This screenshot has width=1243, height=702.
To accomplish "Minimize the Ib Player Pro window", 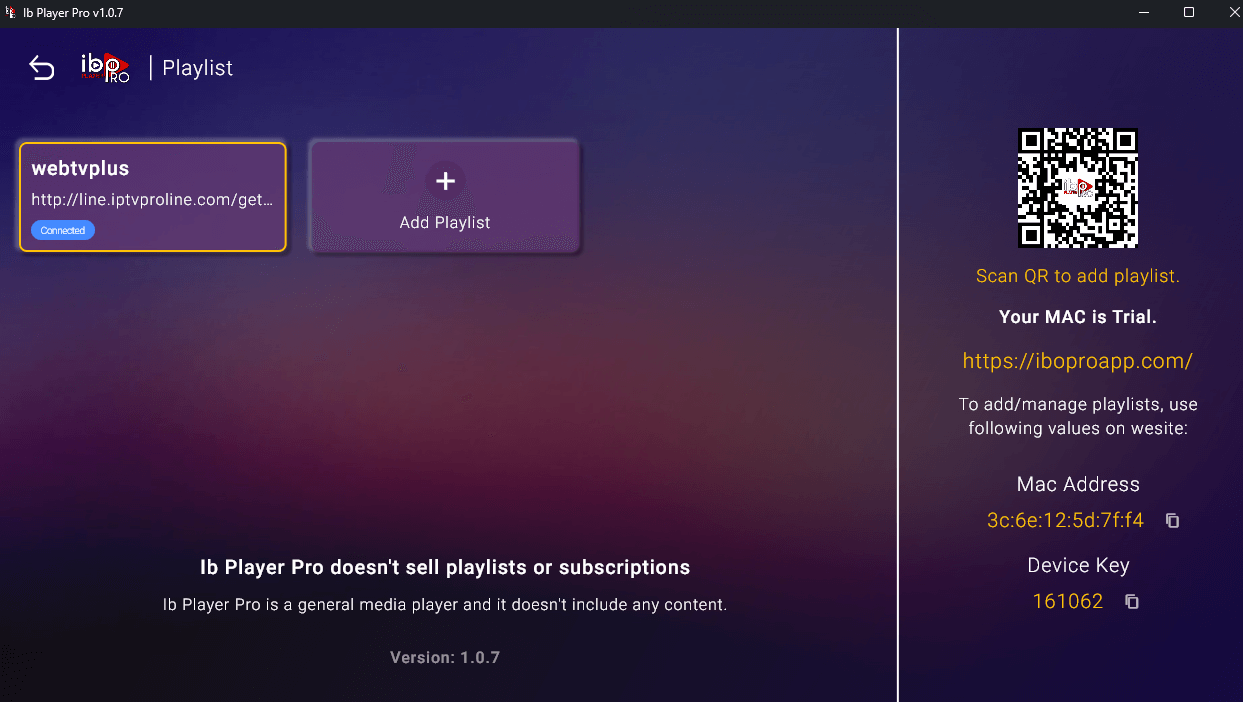I will coord(1144,13).
